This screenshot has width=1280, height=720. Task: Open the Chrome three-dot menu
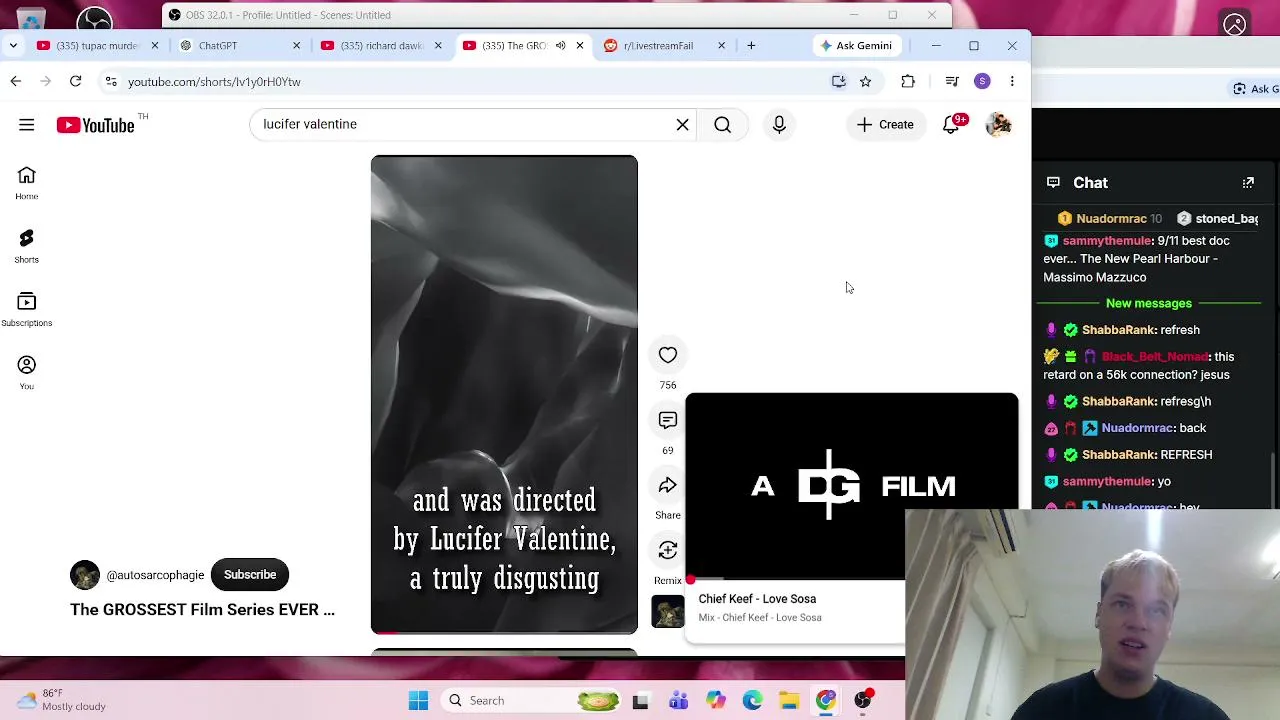click(1012, 82)
